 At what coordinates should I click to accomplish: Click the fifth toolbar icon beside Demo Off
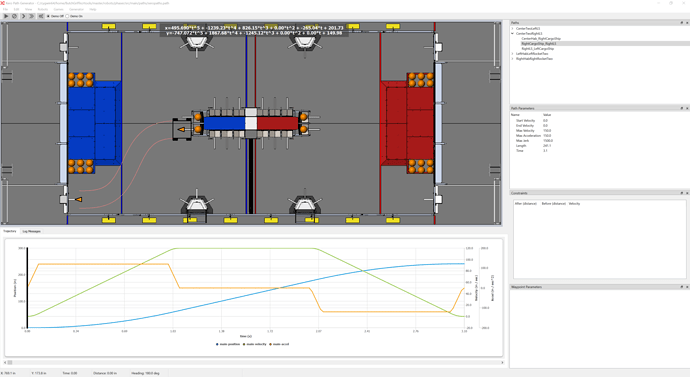point(41,16)
